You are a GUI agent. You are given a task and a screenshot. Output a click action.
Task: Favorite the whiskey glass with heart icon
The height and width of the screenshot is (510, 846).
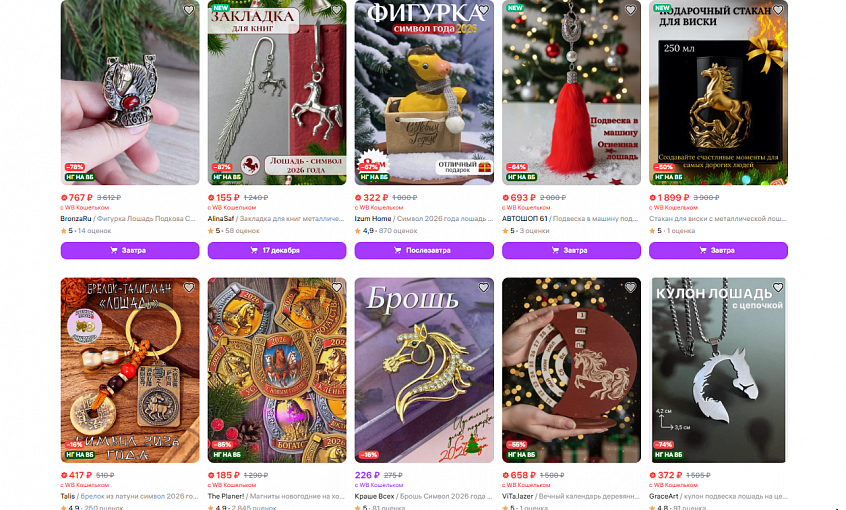(777, 10)
